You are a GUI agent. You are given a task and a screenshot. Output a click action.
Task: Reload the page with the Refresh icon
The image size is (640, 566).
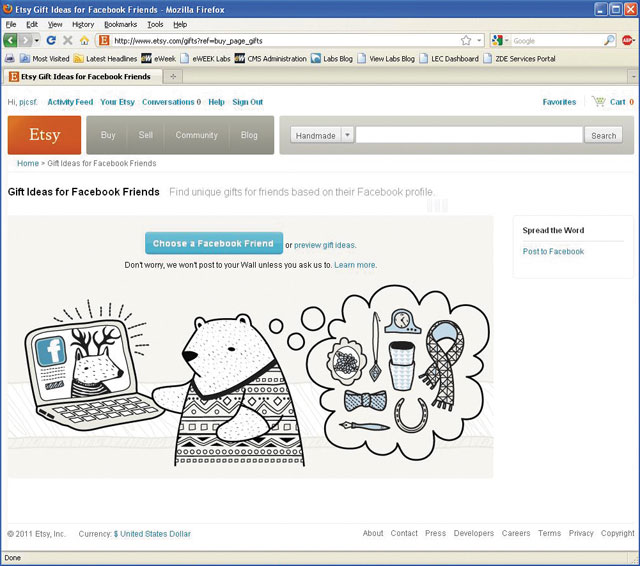pos(51,40)
